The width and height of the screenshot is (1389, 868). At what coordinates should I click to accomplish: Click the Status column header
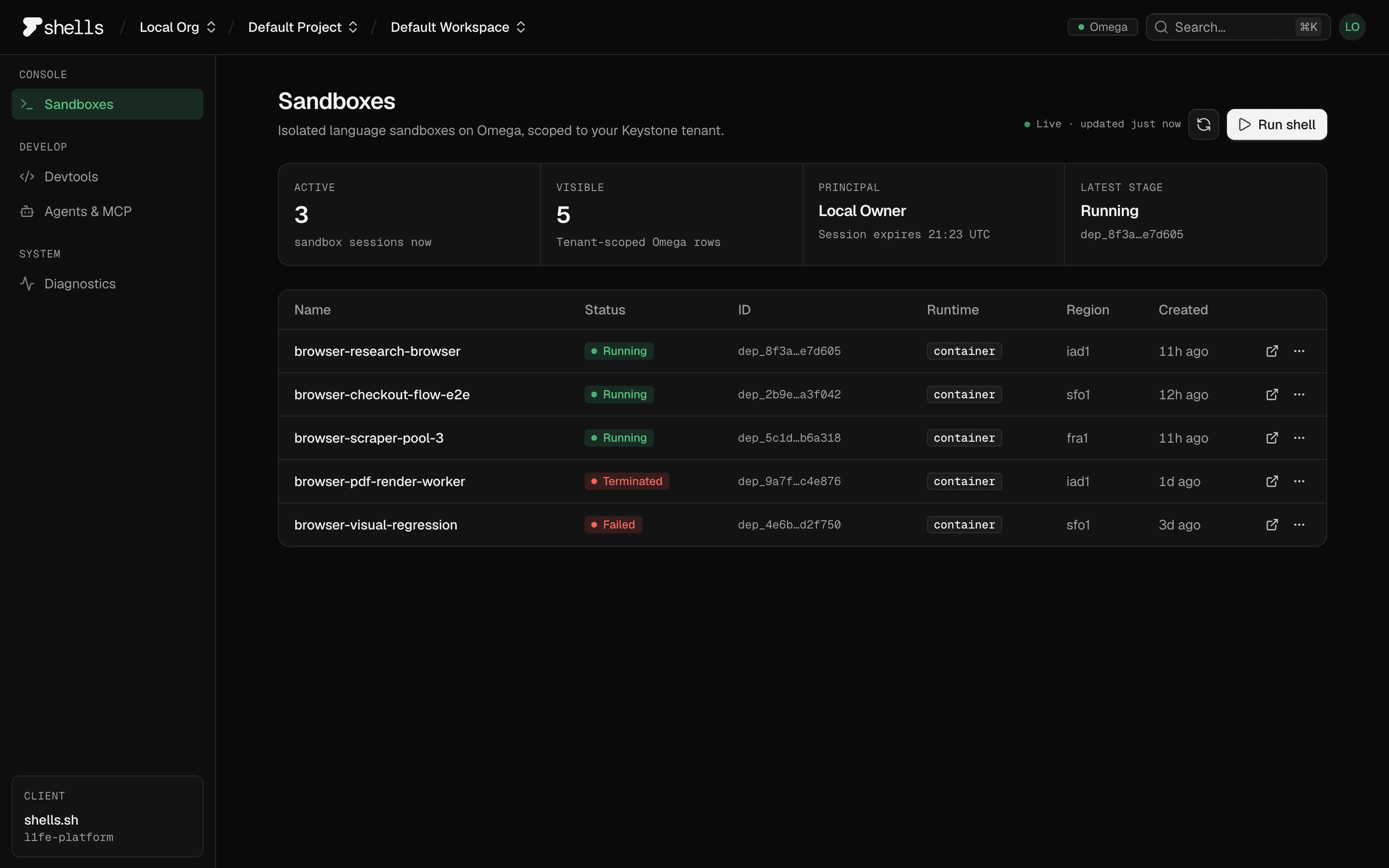[x=605, y=310]
